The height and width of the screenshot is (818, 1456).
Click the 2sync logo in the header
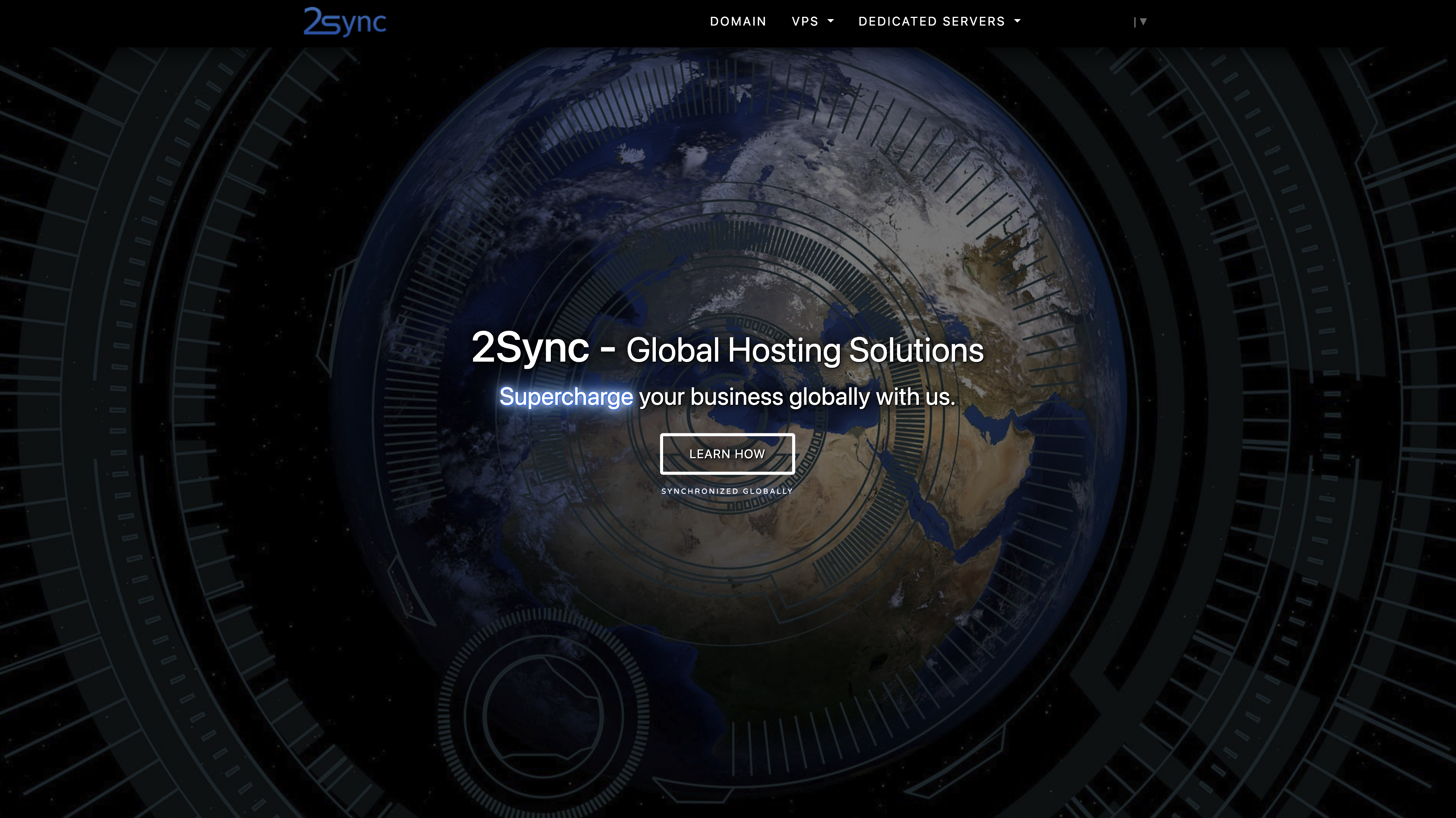coord(345,22)
